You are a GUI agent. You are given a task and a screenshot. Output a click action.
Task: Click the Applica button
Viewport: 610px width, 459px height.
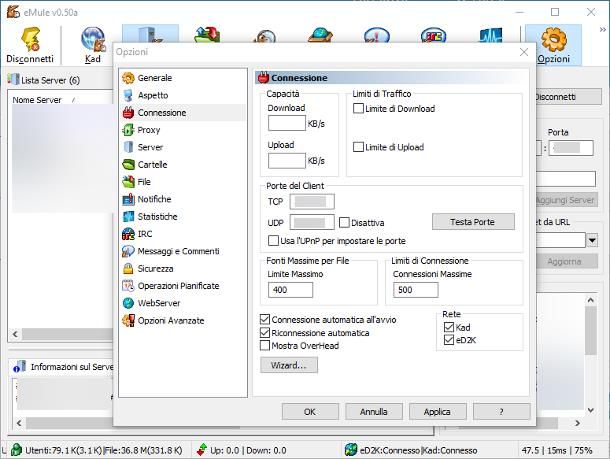[x=438, y=412]
